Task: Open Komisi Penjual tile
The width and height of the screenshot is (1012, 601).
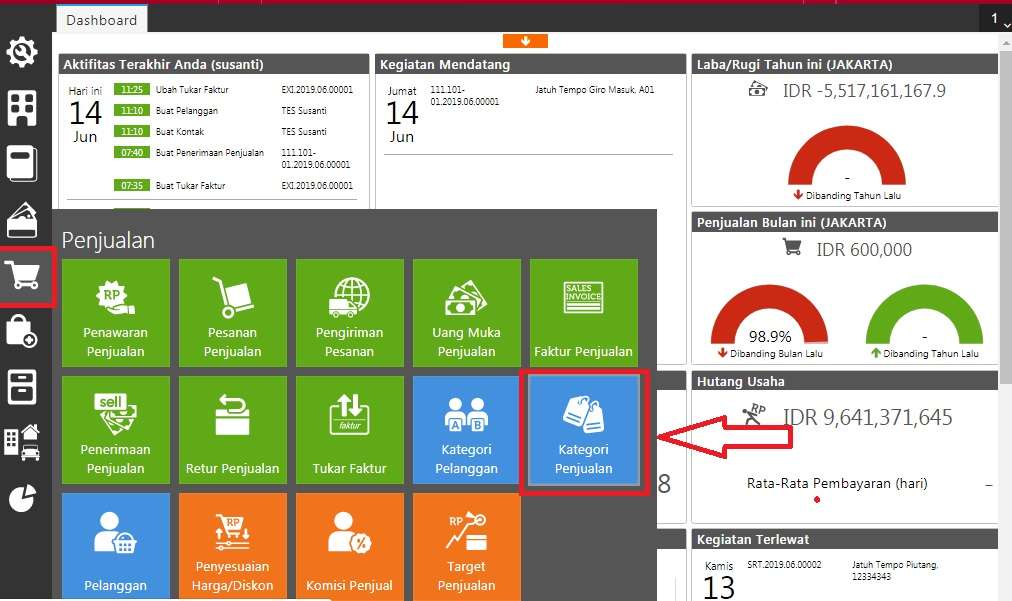Action: [350, 546]
